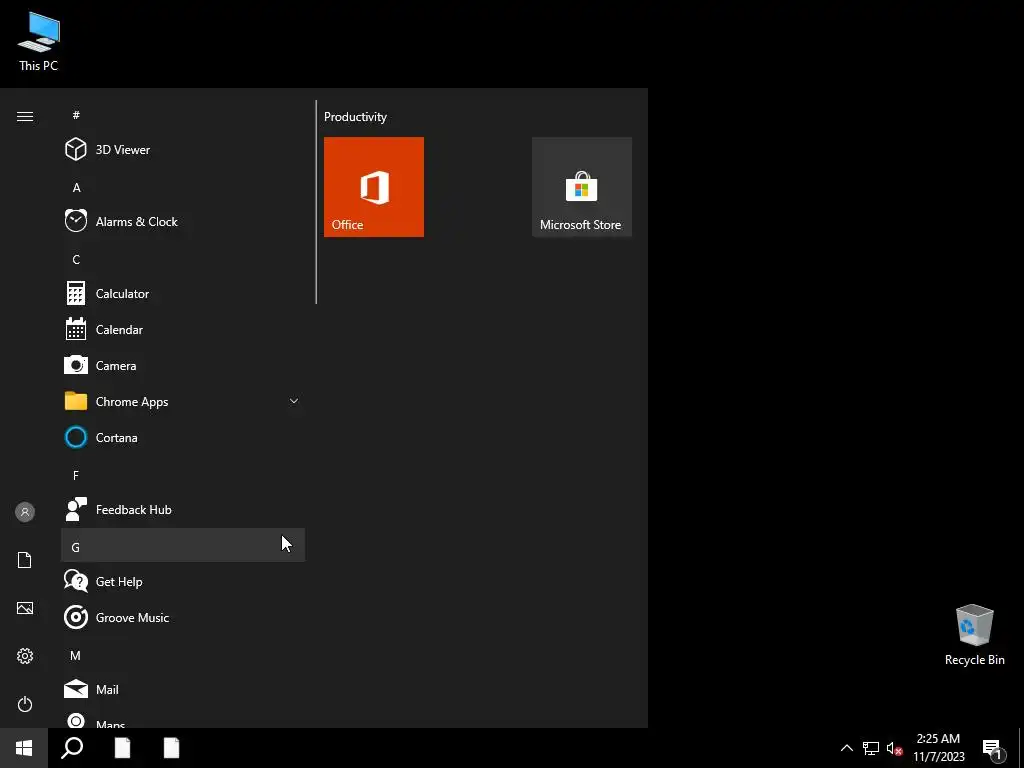The image size is (1024, 768).
Task: Open the Get Help app
Action: tap(183, 581)
